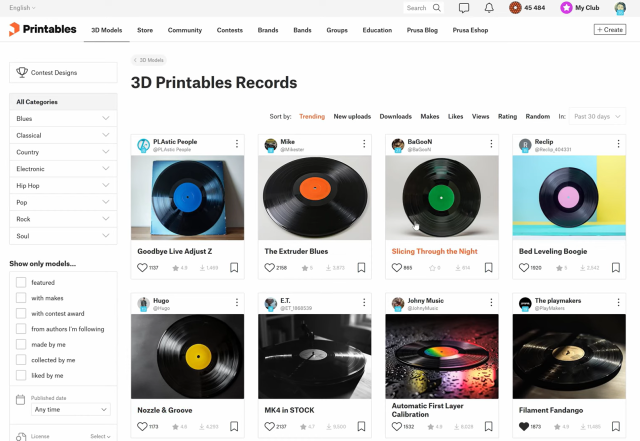Click the Contest Designs button
Viewport: 640px width, 441px height.
tap(63, 73)
